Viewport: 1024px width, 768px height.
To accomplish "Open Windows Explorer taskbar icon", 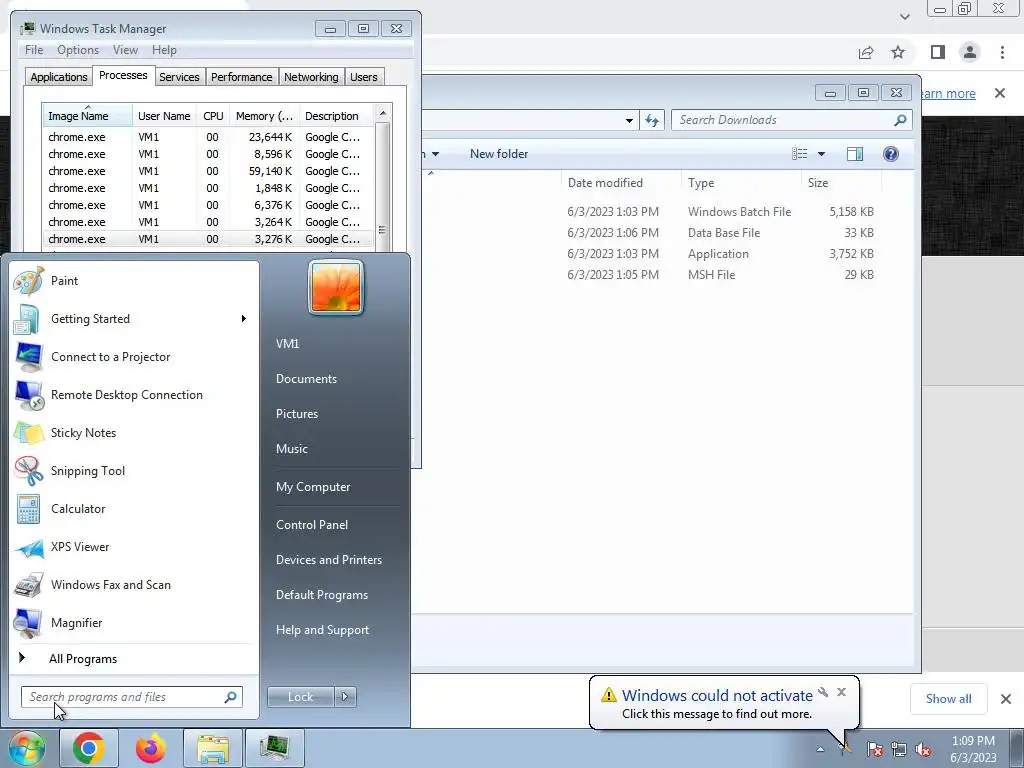I will [x=212, y=748].
